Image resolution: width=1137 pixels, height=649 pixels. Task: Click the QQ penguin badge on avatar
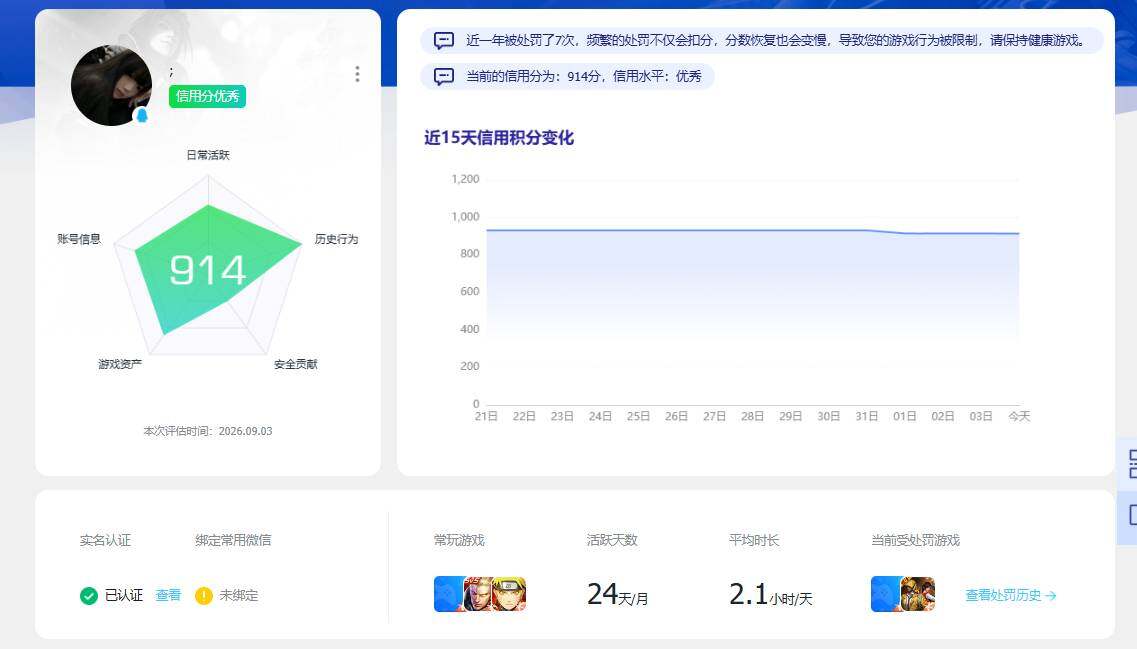click(x=142, y=115)
